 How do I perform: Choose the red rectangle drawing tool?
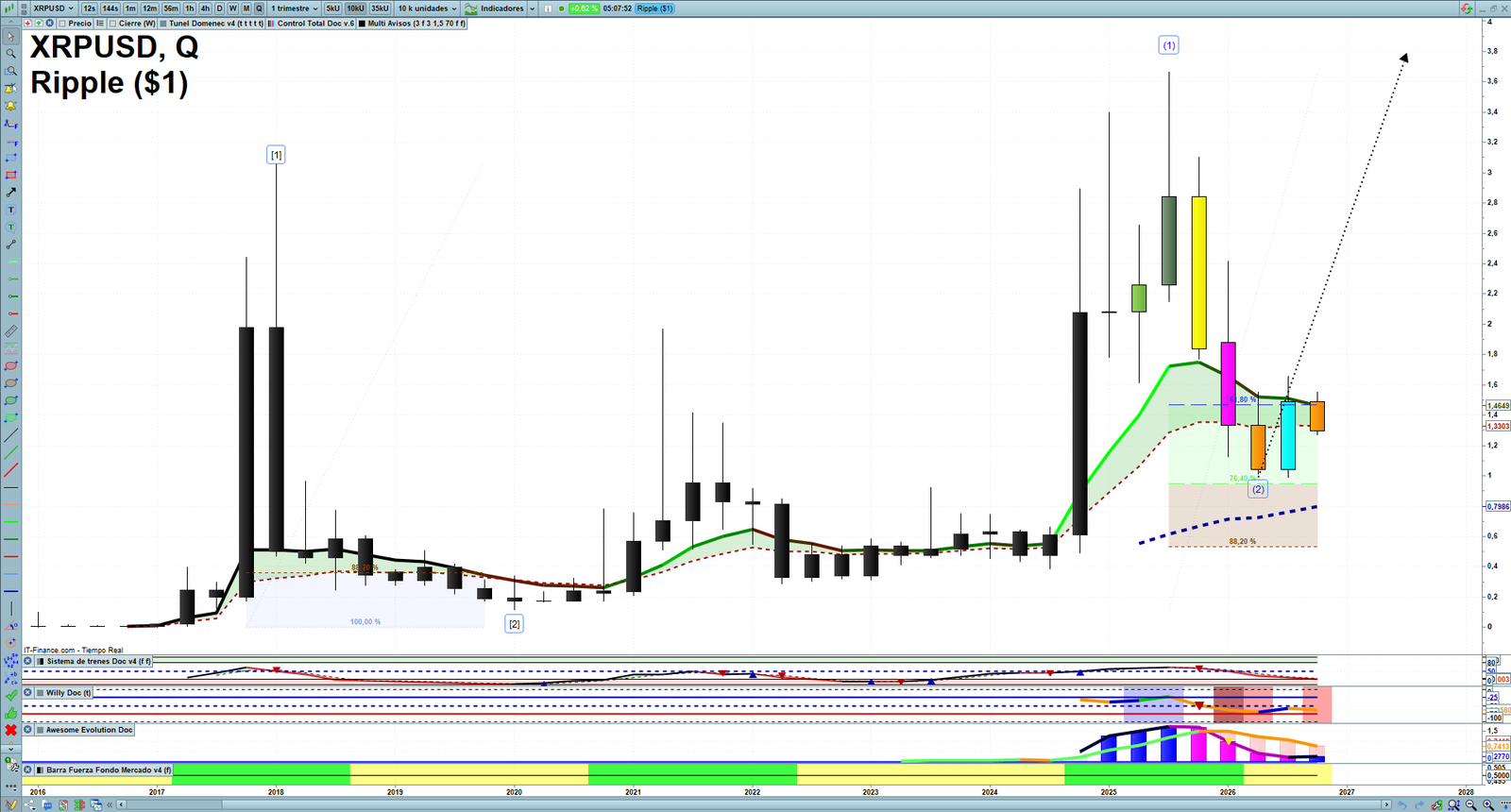point(10,175)
